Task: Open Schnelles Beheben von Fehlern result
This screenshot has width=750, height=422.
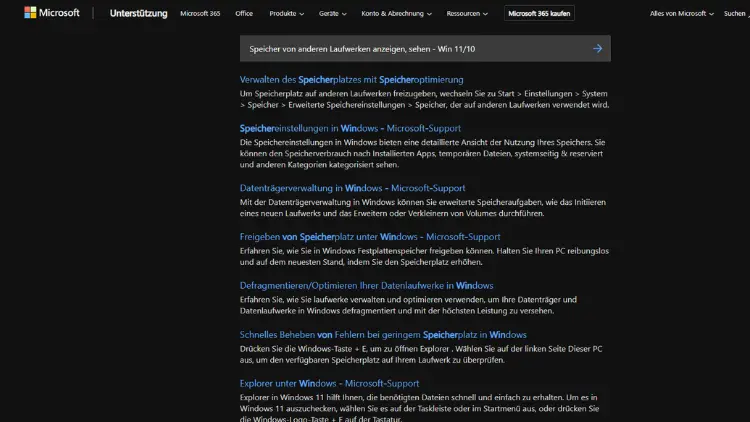Action: coord(383,334)
